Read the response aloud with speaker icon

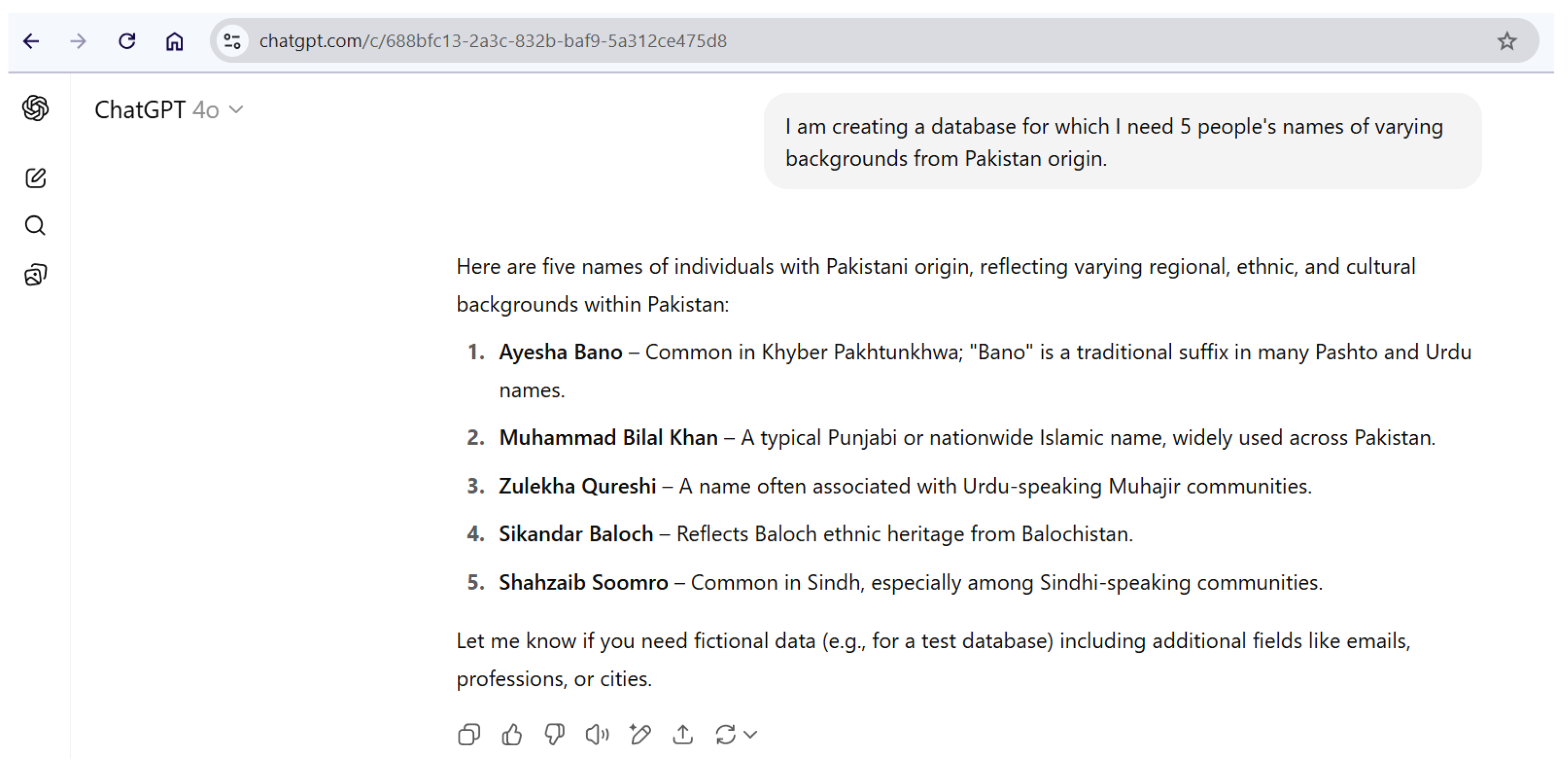tap(597, 734)
